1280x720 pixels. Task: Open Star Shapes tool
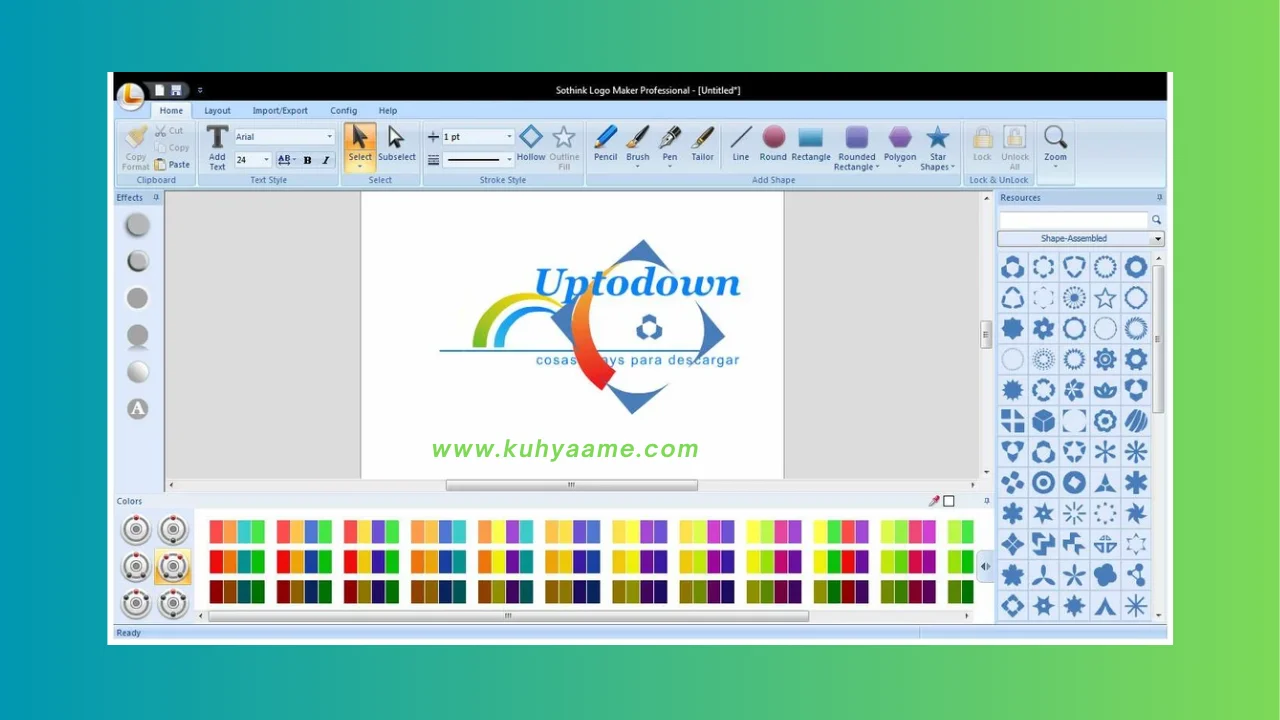tap(937, 148)
